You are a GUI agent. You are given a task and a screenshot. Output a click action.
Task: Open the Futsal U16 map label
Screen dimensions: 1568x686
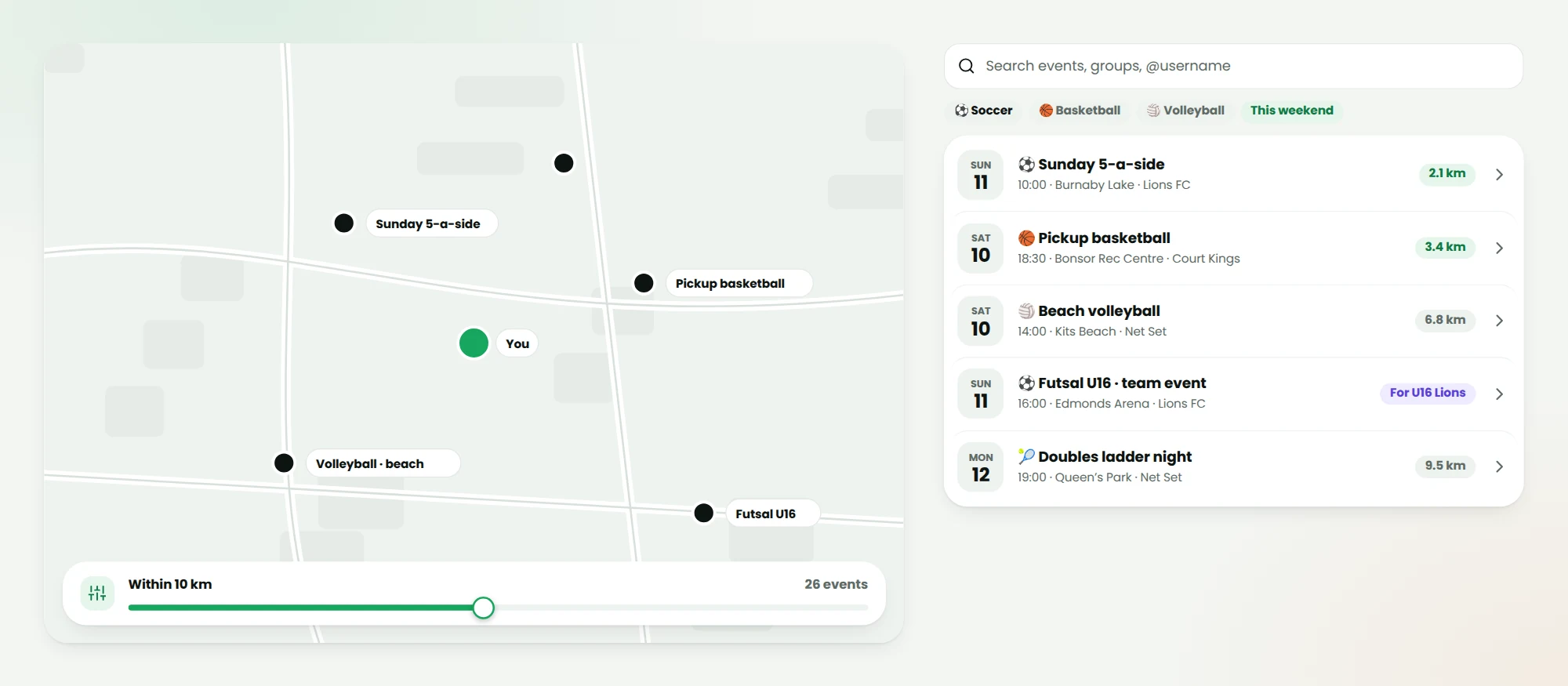pos(773,514)
